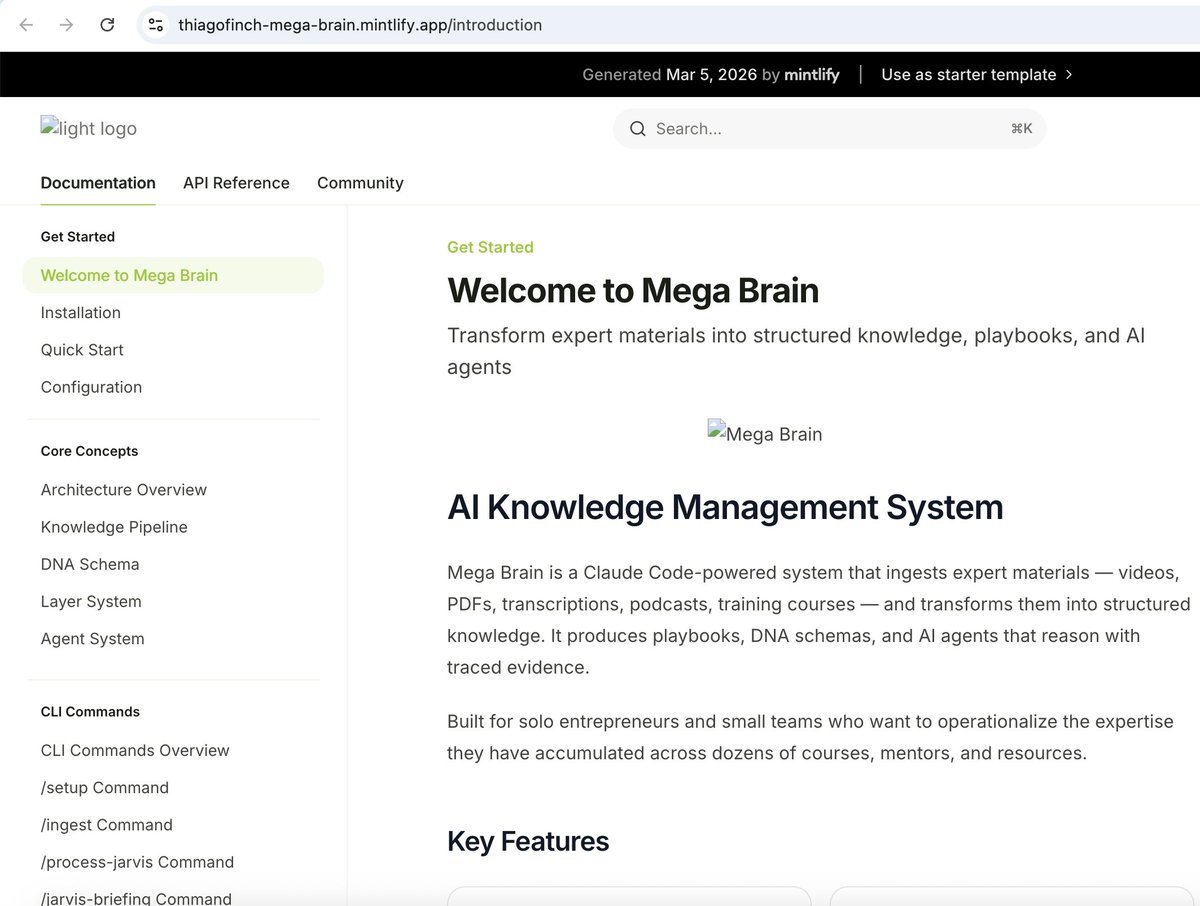Click the chevron after starter template
Viewport: 1200px width, 906px height.
click(1069, 75)
